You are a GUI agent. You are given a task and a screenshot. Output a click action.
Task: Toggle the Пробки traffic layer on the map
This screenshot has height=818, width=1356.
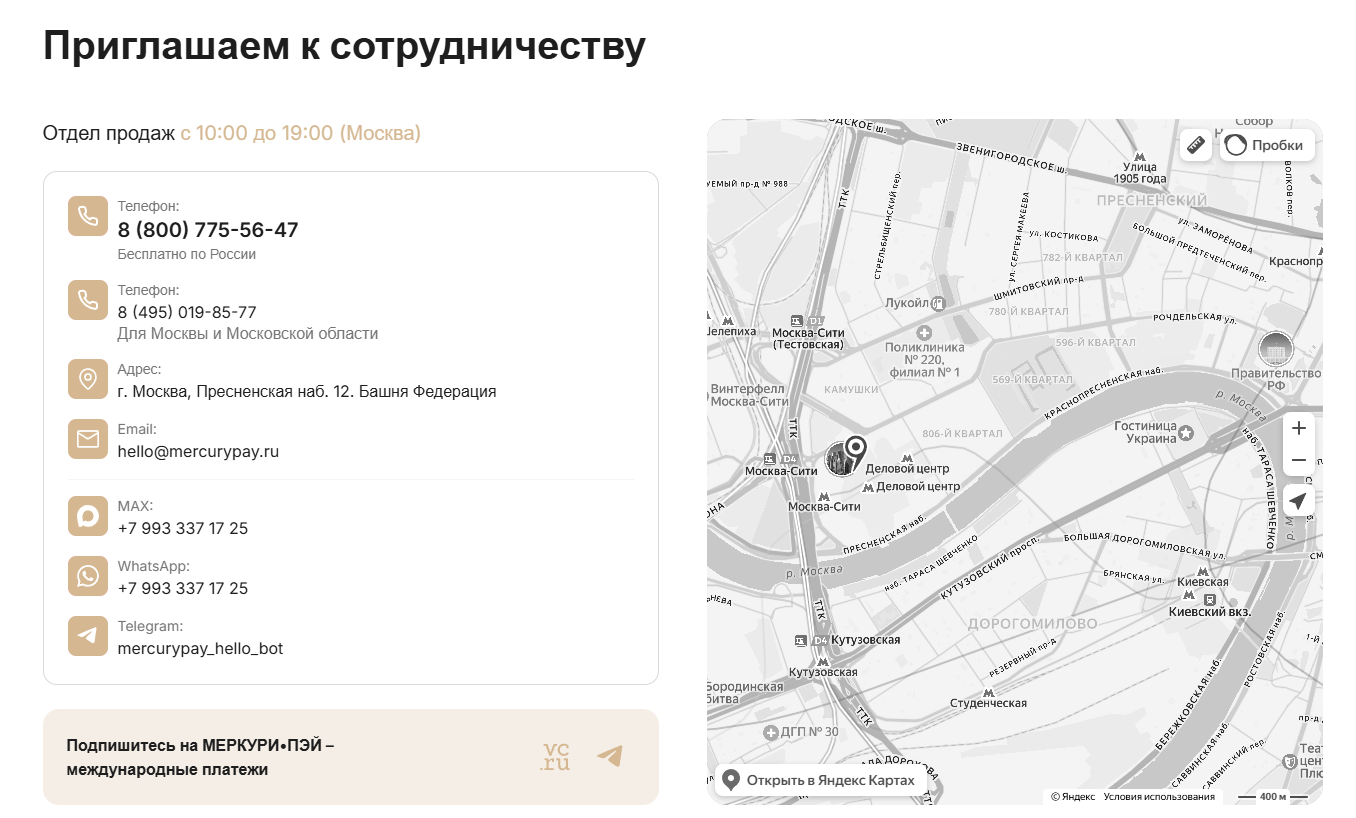coord(1265,144)
